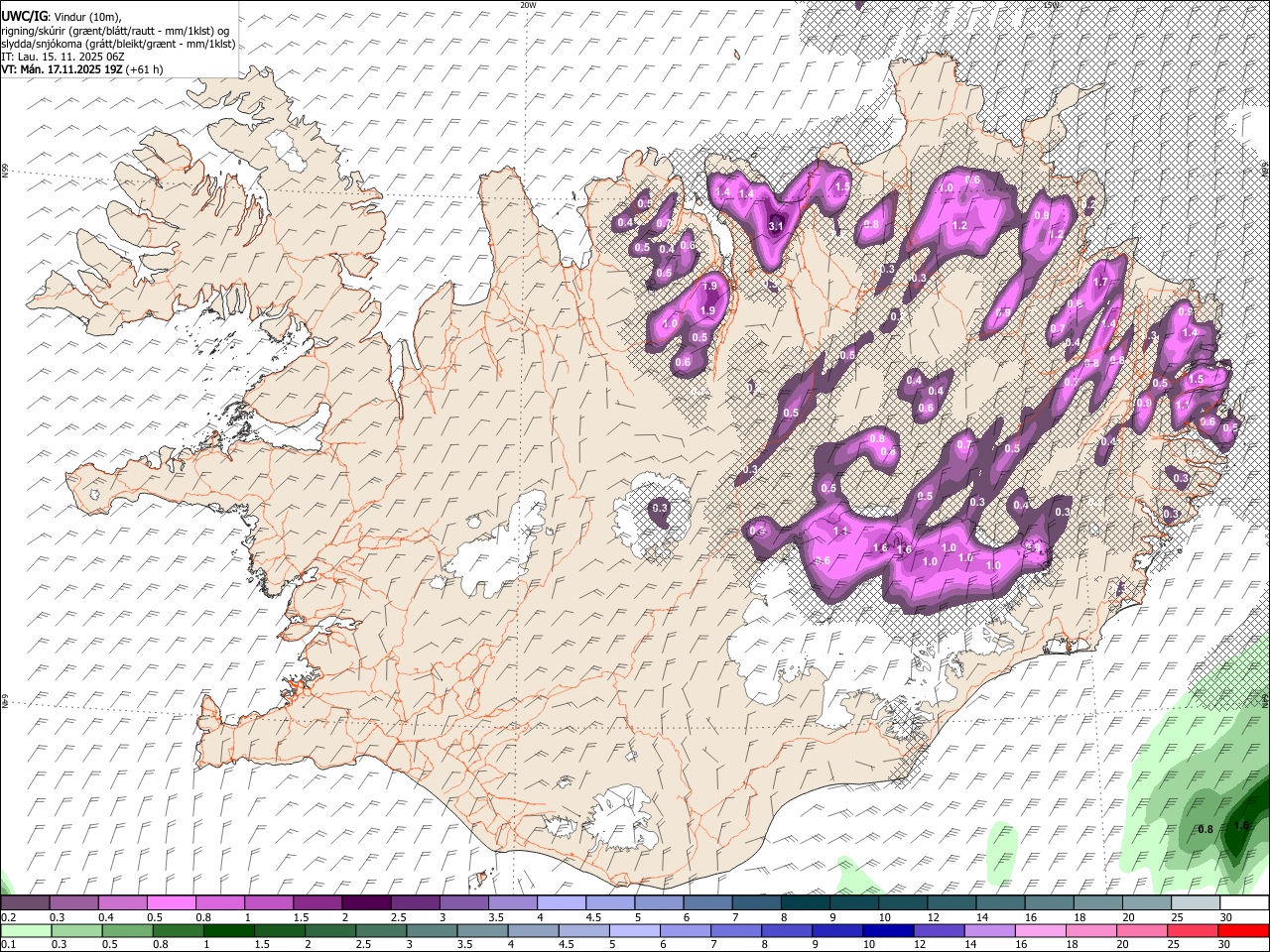Select the upper legend swatch between 1 and 1.5
Viewport: 1270px width, 952px height.
coord(268,903)
